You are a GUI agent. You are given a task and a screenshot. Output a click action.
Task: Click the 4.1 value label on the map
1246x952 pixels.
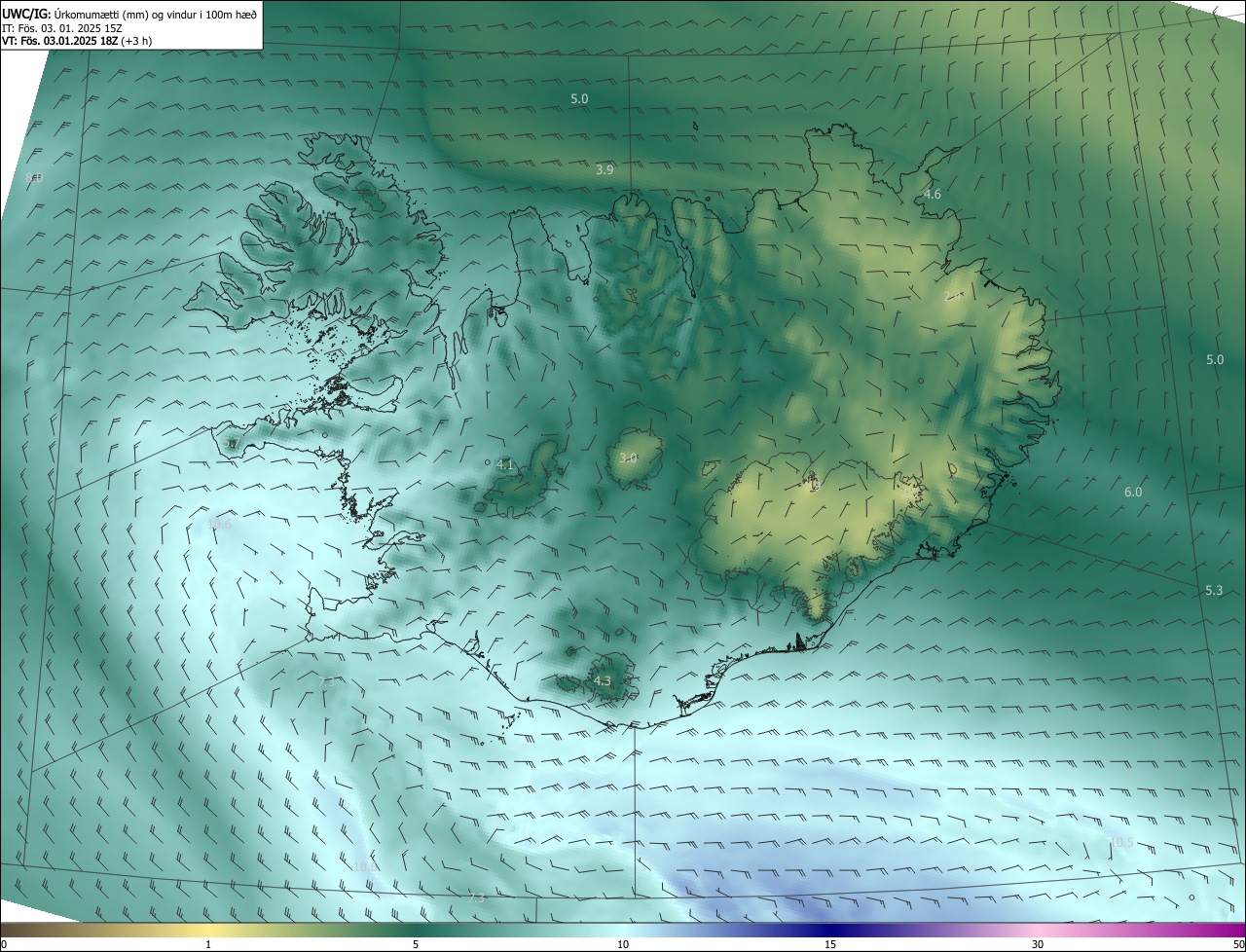point(505,465)
